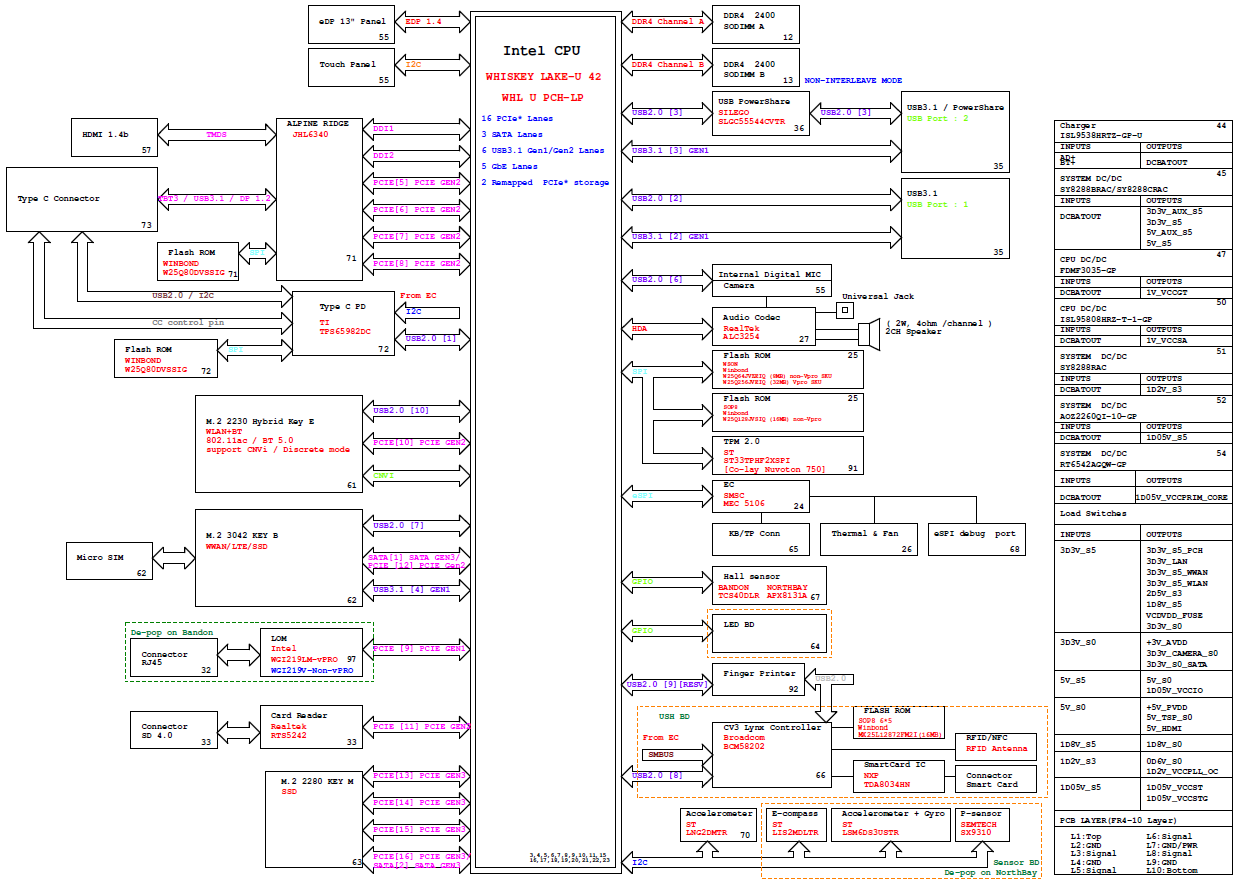This screenshot has height=880, width=1237.
Task: Select the NON-INTERLEAVE MODE note
Action: point(853,80)
